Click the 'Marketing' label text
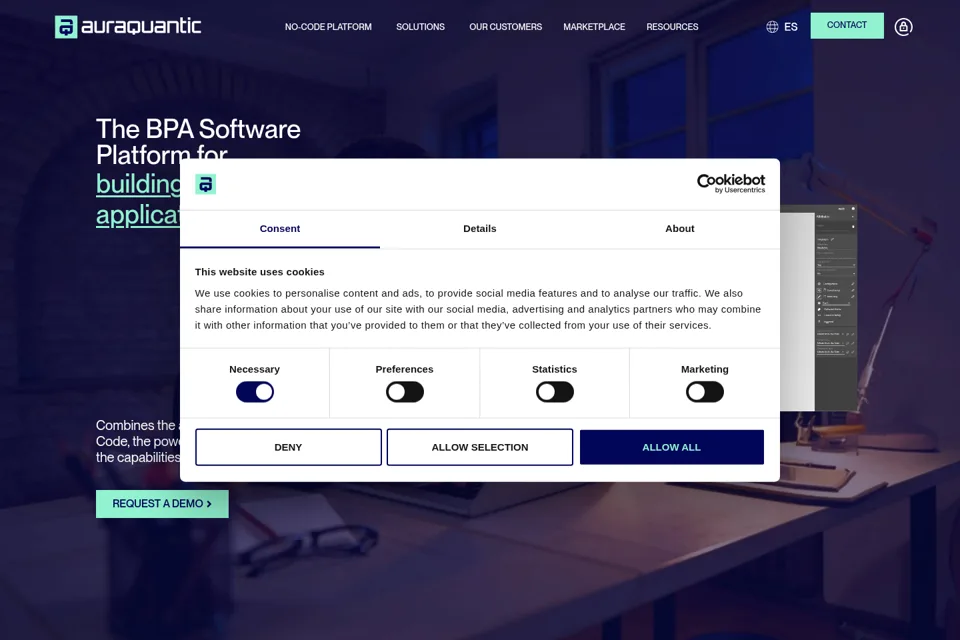Screen dimensions: 960x640 pyautogui.click(x=705, y=369)
